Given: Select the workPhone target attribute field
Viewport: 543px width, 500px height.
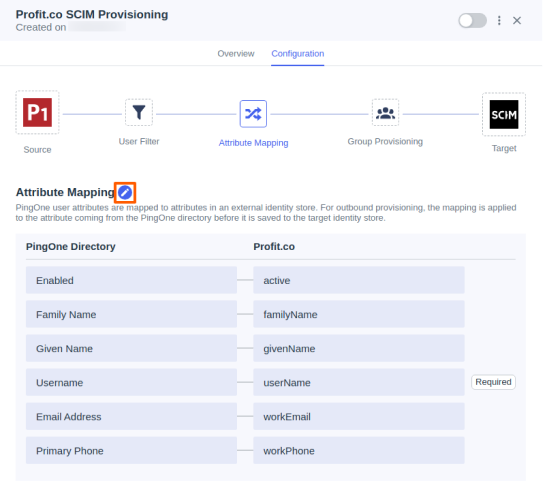Looking at the screenshot, I should (359, 450).
